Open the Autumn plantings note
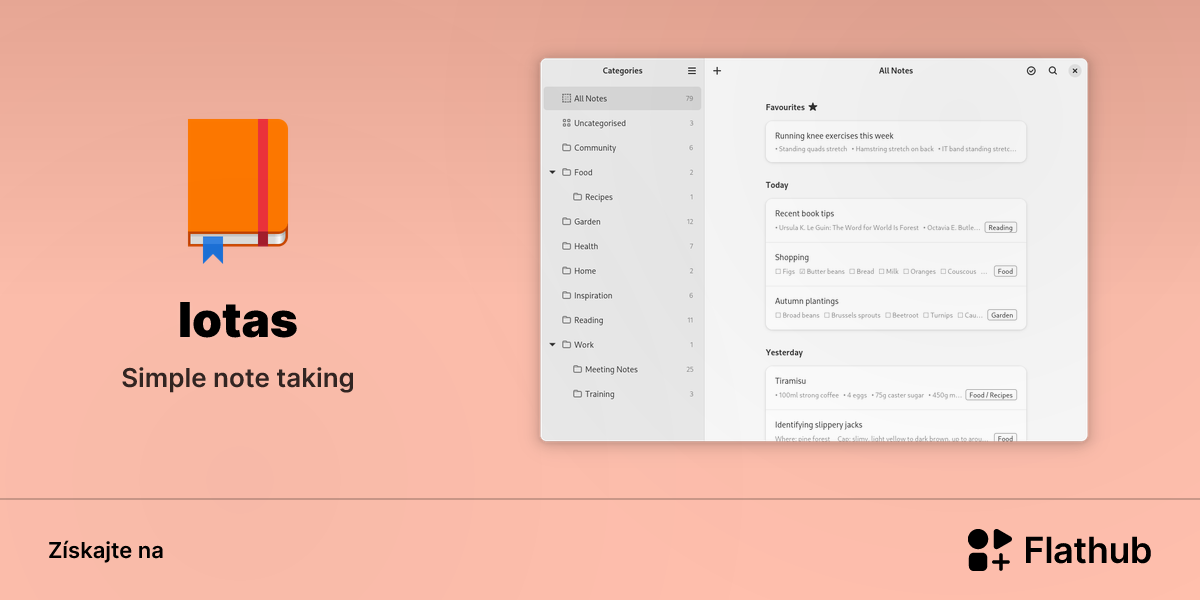 pos(896,308)
